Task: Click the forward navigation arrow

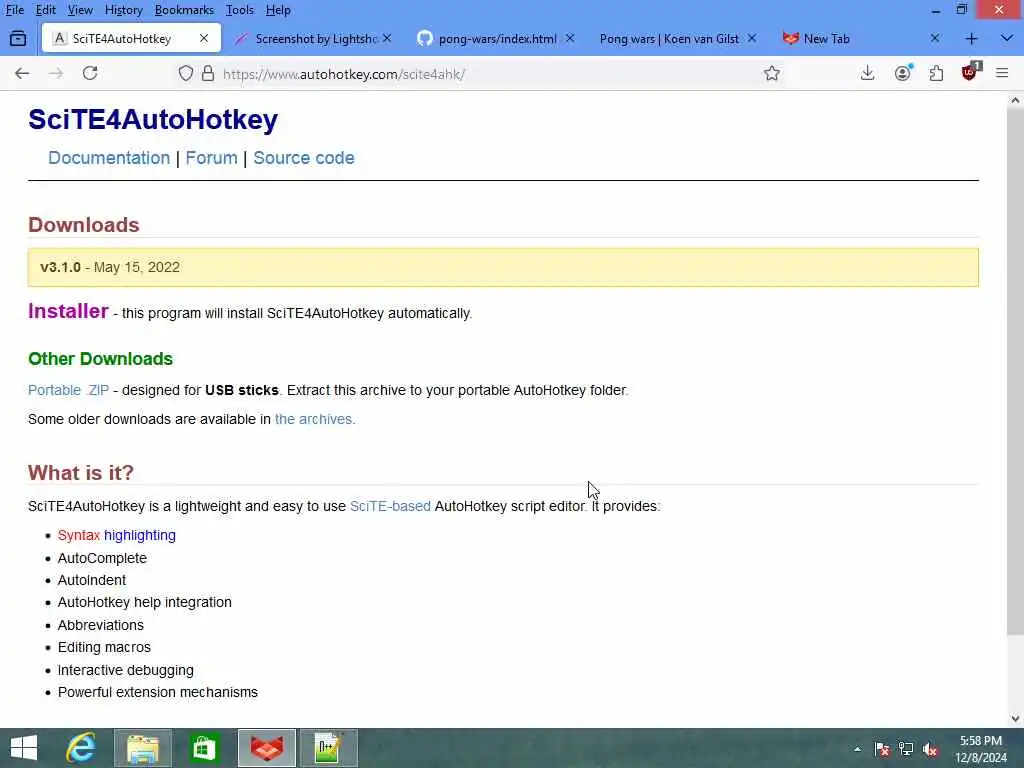Action: pyautogui.click(x=56, y=73)
